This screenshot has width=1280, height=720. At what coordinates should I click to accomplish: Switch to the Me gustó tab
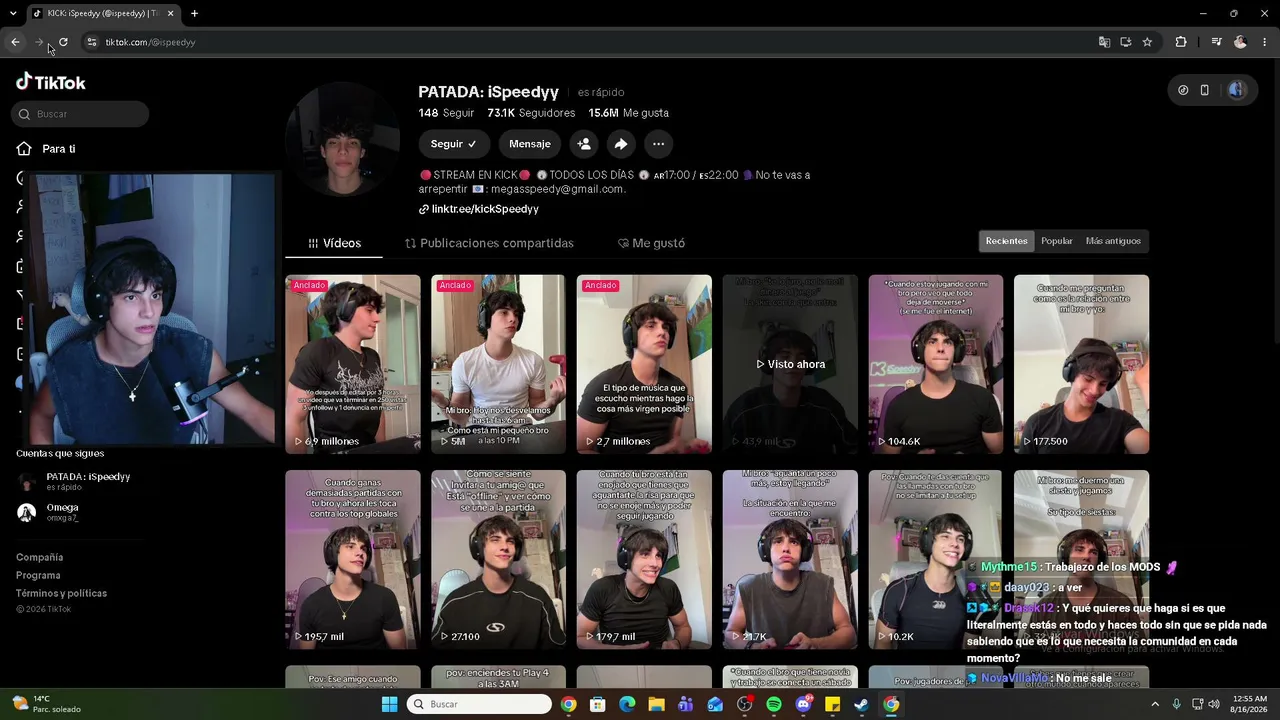click(x=651, y=243)
